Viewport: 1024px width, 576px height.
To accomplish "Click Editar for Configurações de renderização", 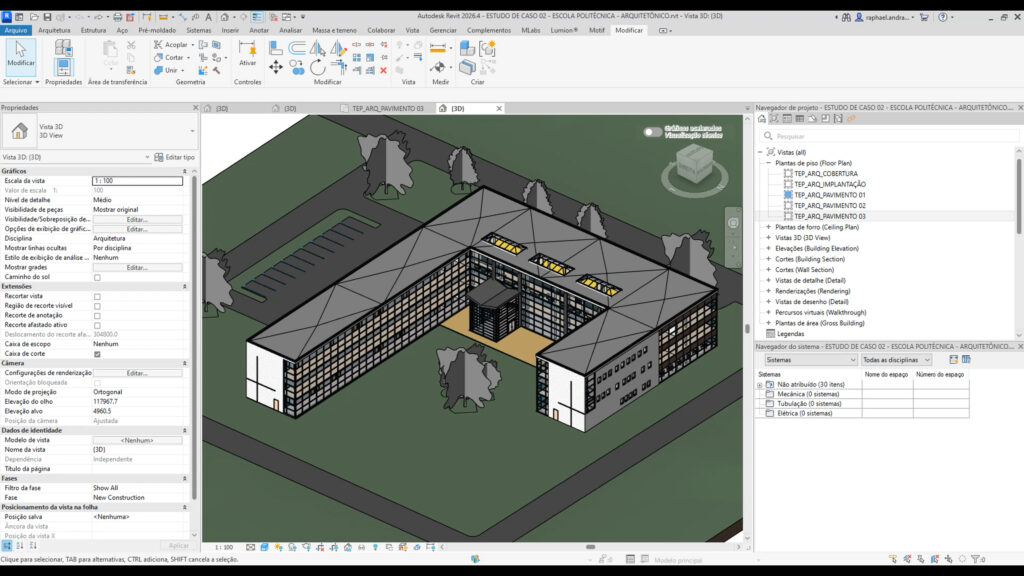I will click(137, 373).
